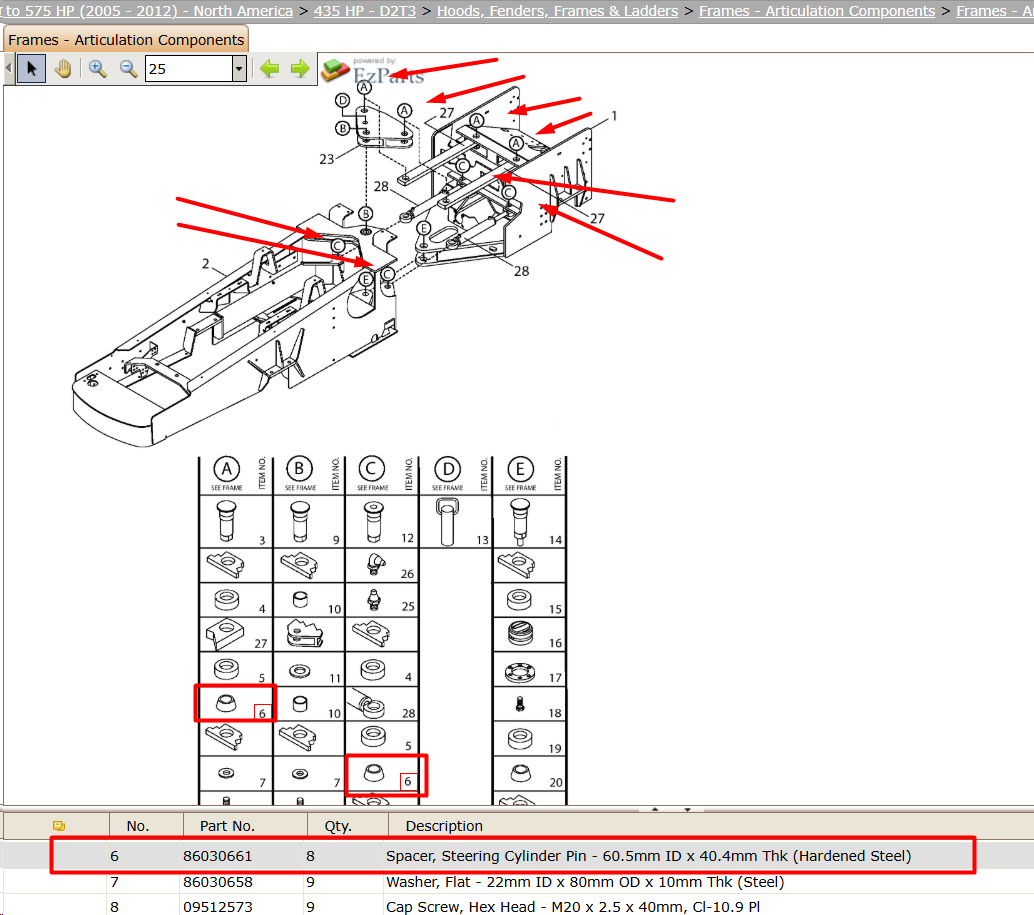
Task: Open Hoods, Fenders, Frames & Ladders breadcrumb
Action: point(557,11)
